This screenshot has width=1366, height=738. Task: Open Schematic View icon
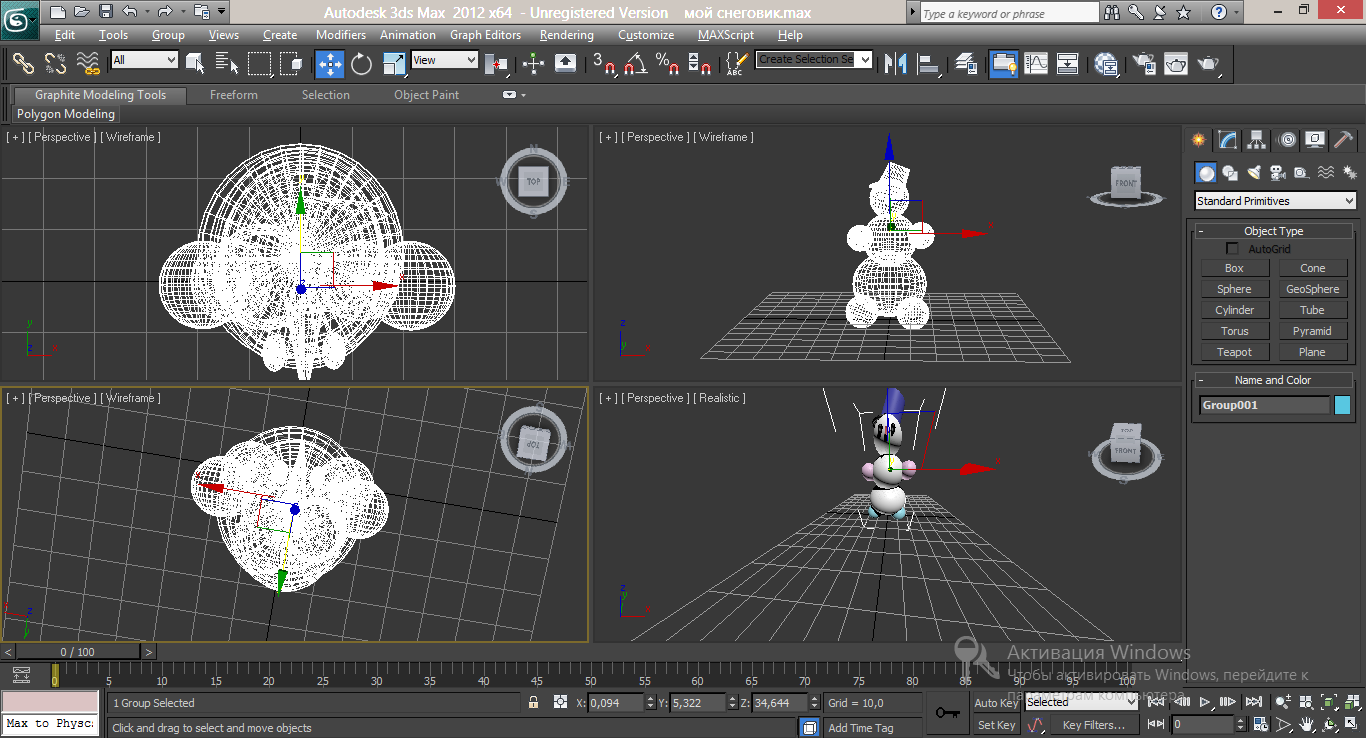(x=1068, y=64)
